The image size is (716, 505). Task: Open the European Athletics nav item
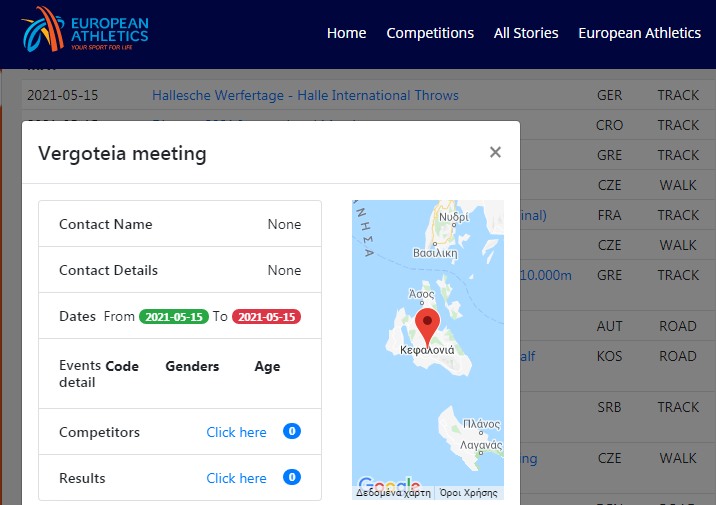click(639, 33)
